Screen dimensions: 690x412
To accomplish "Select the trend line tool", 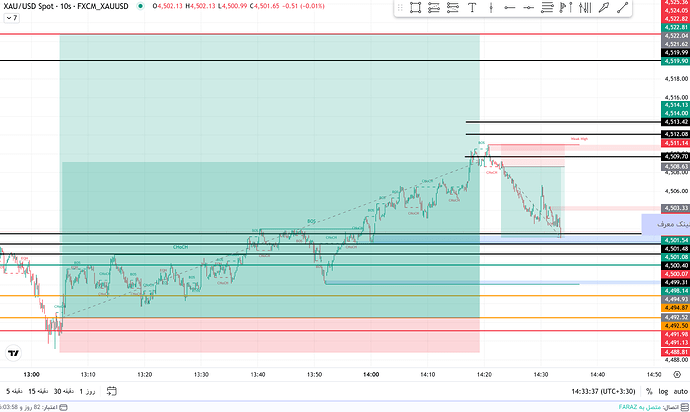I will click(x=622, y=7).
